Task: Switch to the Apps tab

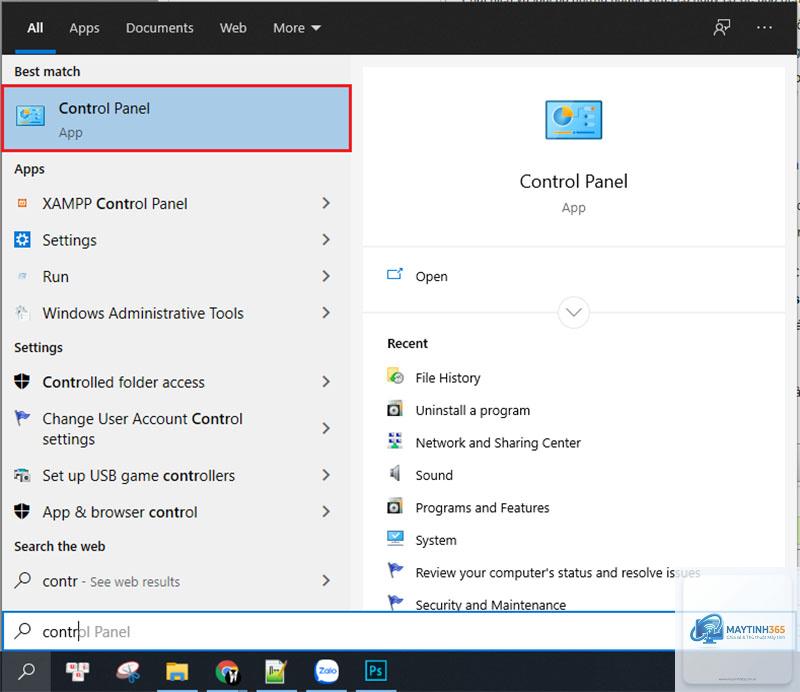Action: 84,28
